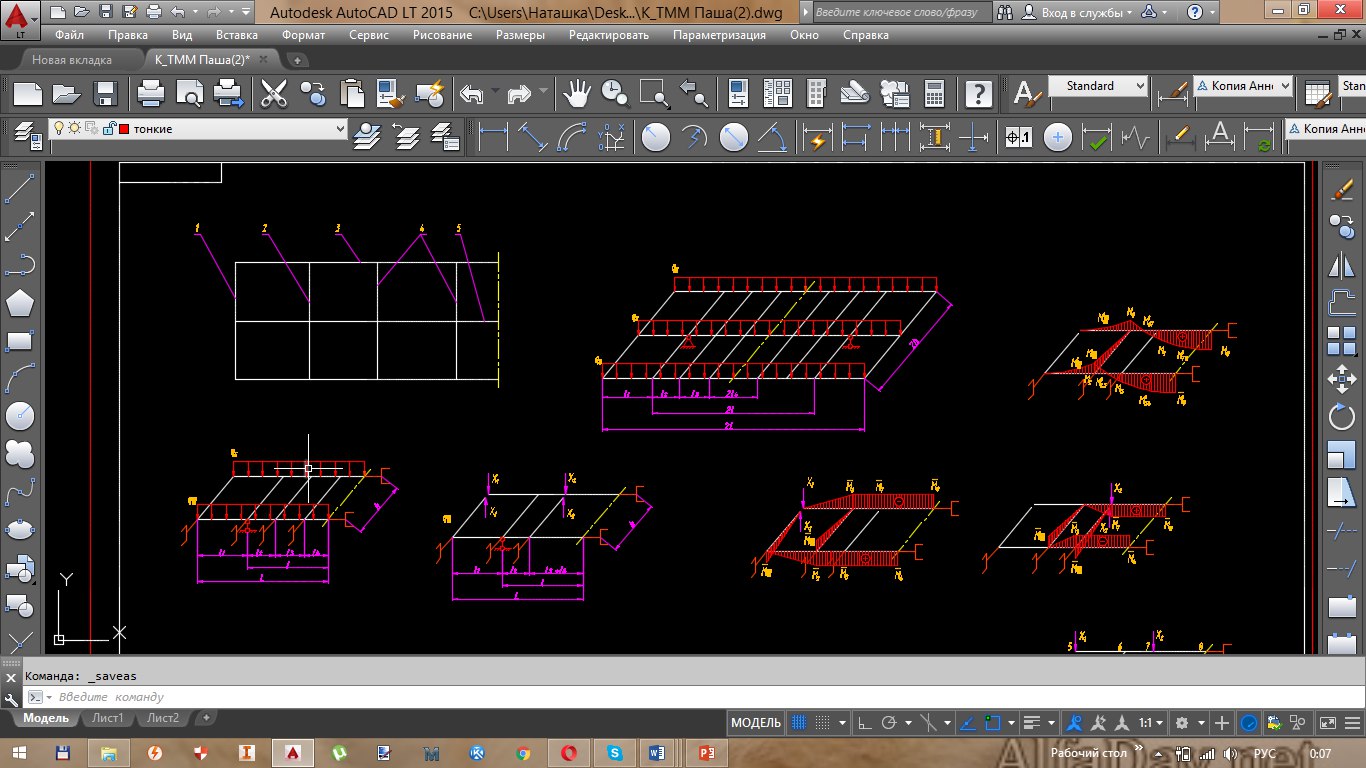The image size is (1366, 768).
Task: Open annotation scale 1:1 dropdown
Action: (x=1152, y=722)
